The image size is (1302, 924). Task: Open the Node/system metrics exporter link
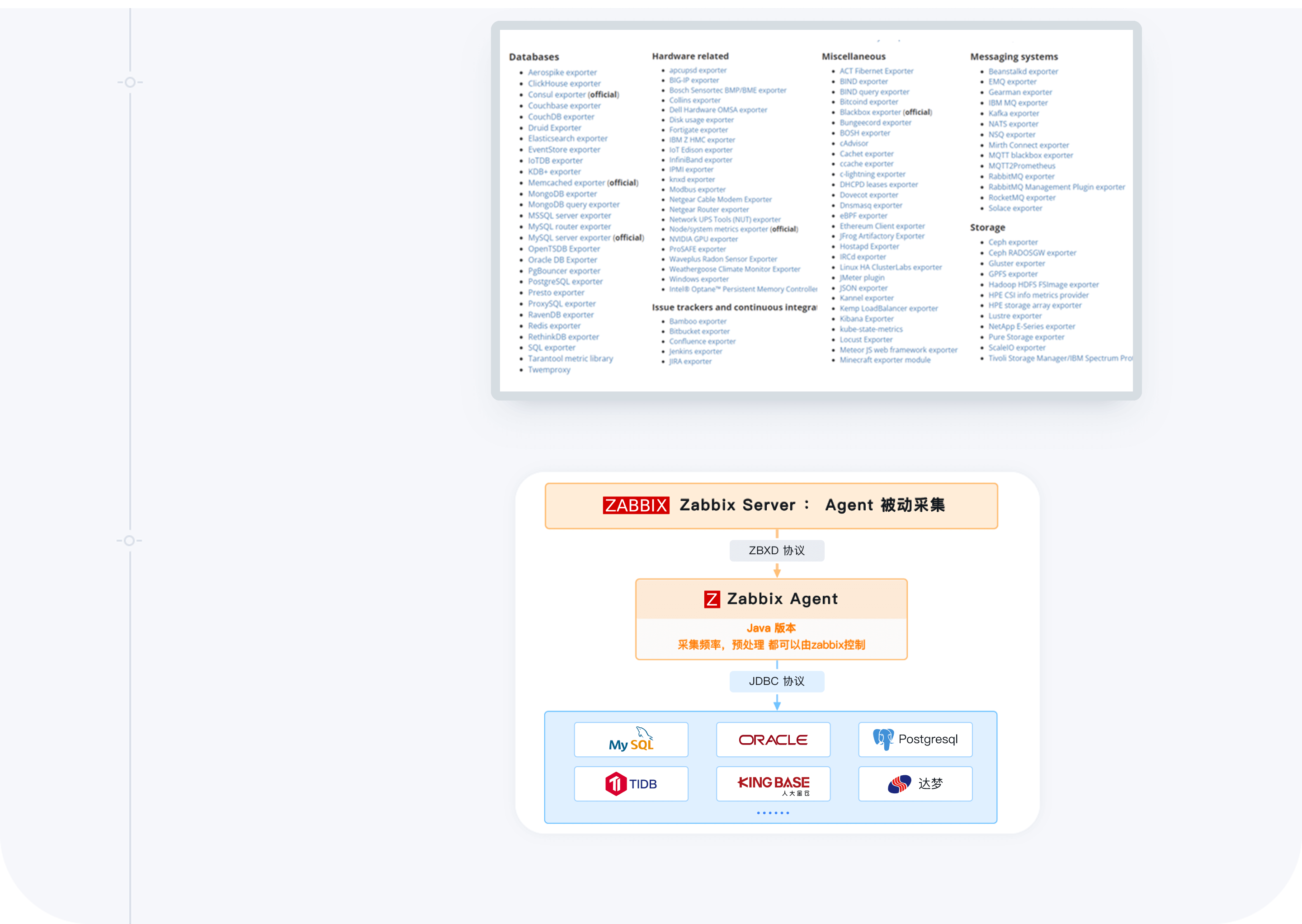718,229
